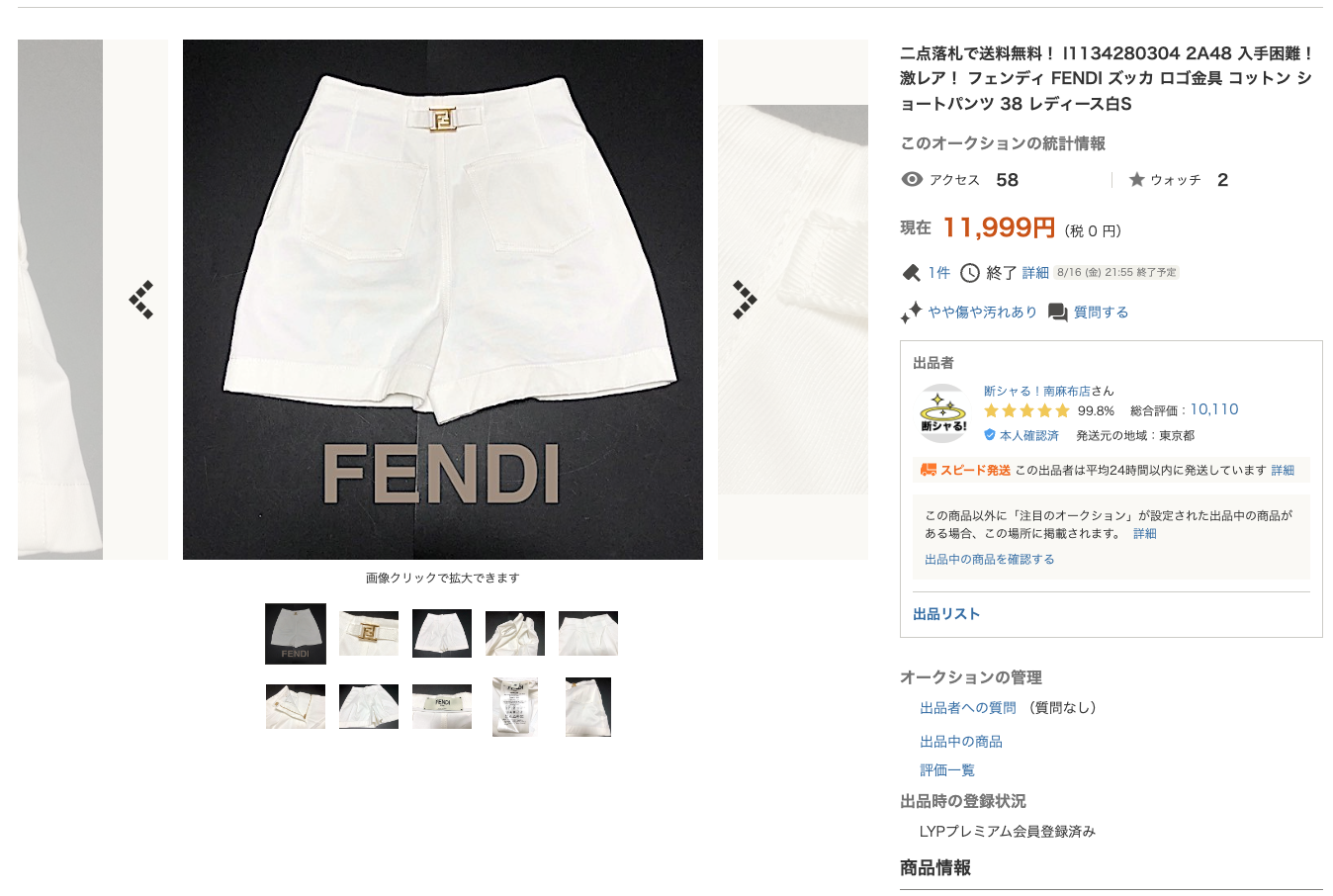Select 出品者への質問 menu item

(x=968, y=708)
